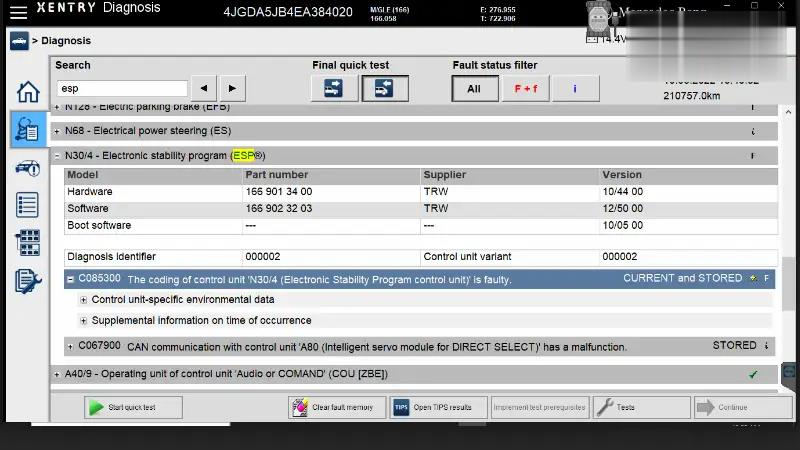
Task: Click the VIN 4JGDA5JB4EA384020 in header
Action: tap(288, 12)
